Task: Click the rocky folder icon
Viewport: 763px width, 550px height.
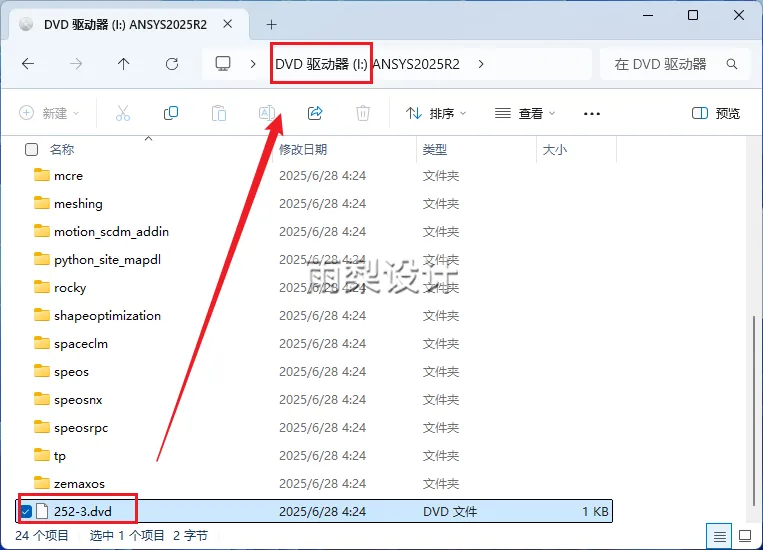Action: click(42, 287)
